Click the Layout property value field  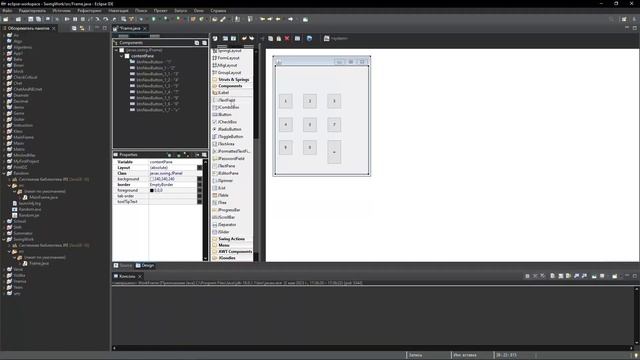pos(173,168)
